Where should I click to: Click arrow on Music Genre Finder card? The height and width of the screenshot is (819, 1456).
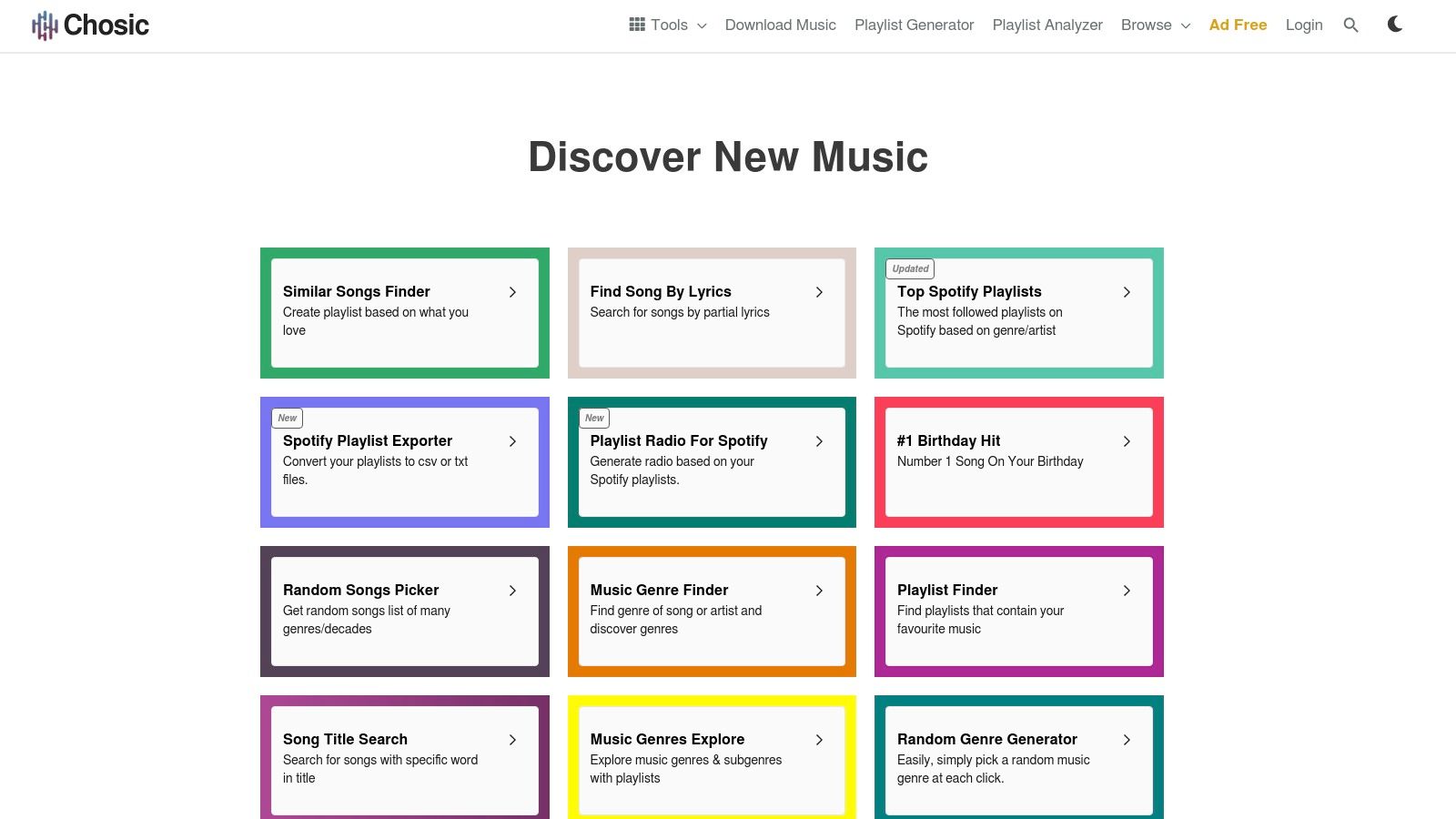tap(819, 591)
